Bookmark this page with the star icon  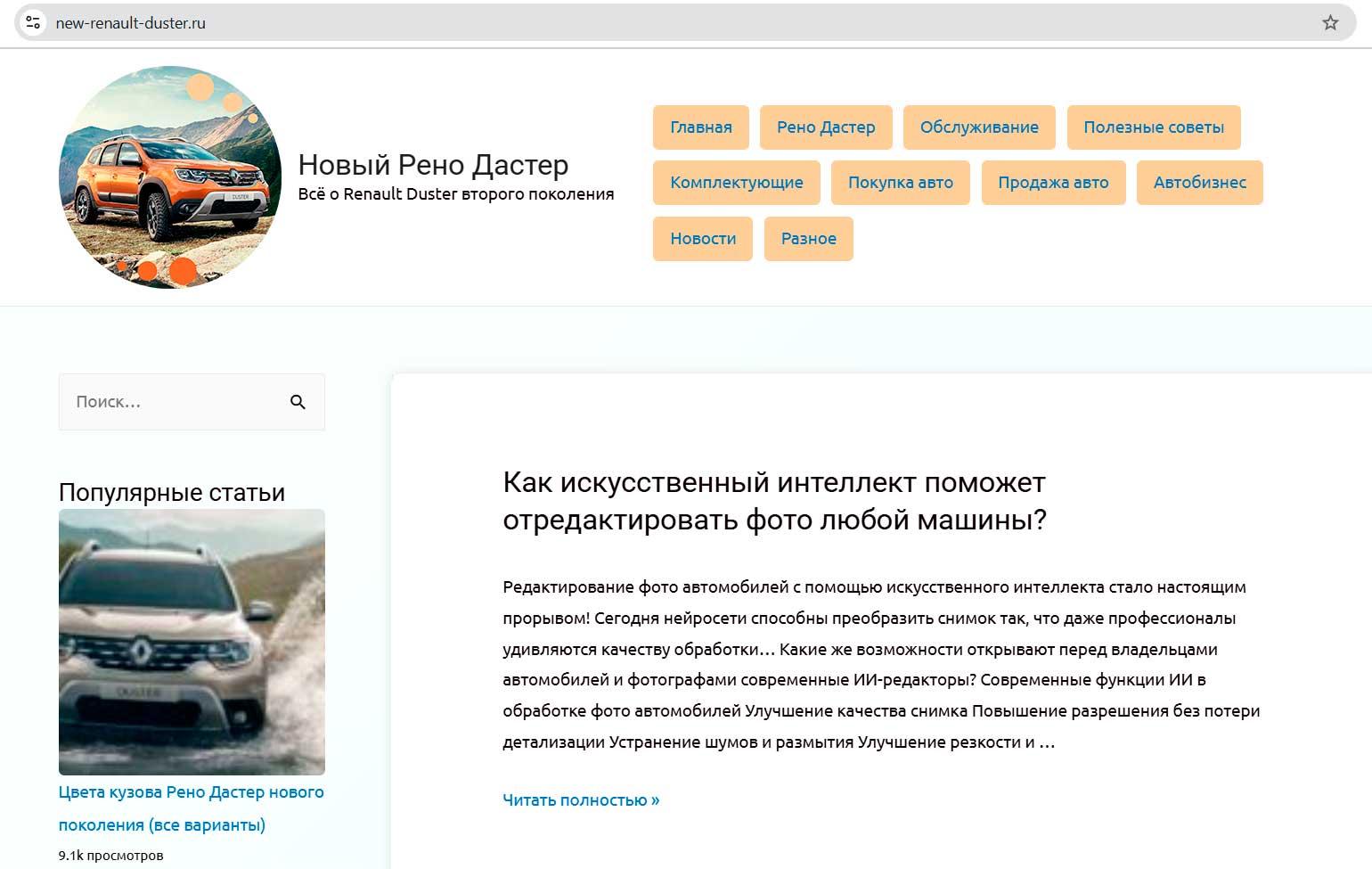click(1330, 23)
